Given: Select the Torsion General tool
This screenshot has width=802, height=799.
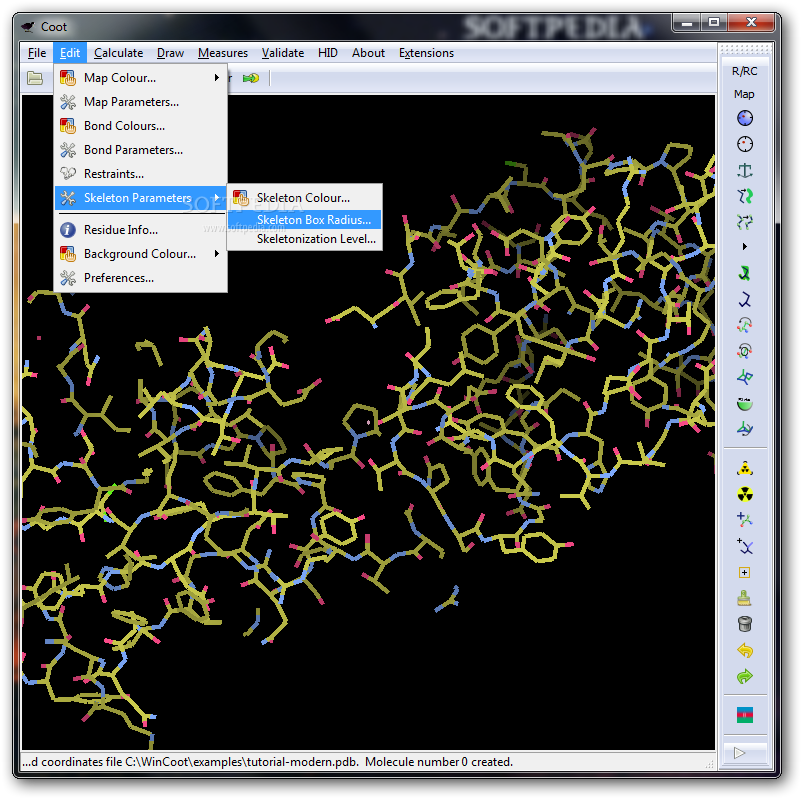Looking at the screenshot, I should point(745,351).
